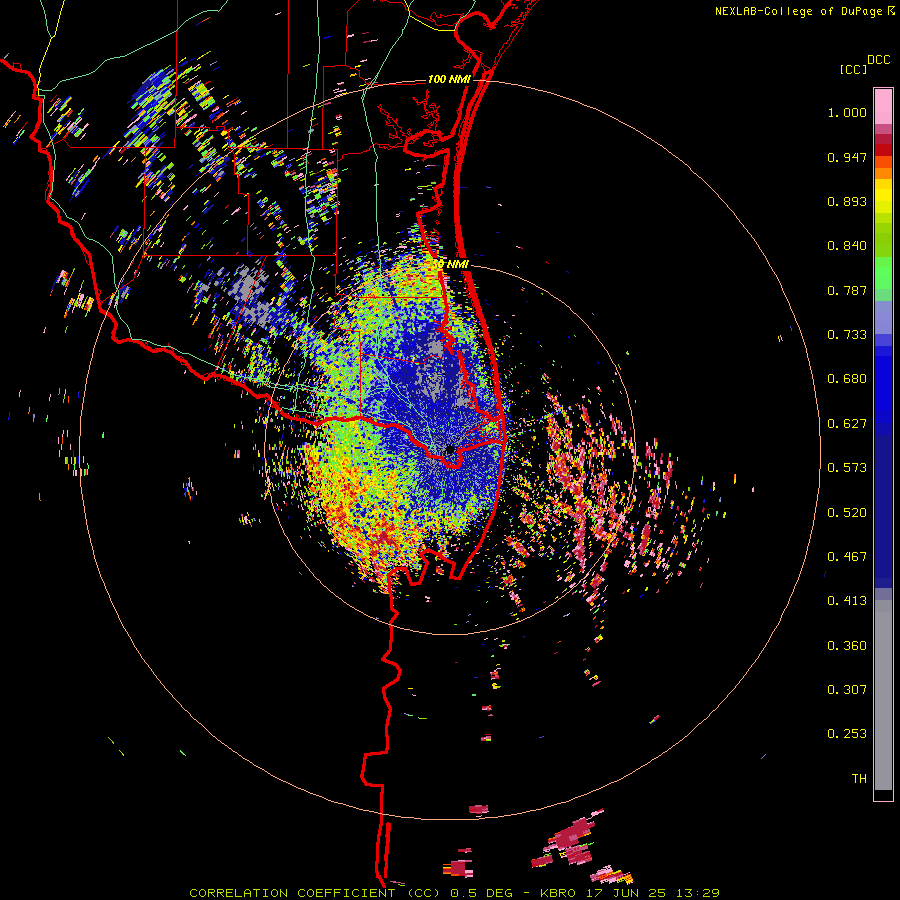This screenshot has height=900, width=900.
Task: Pick the light pink swatch beside 1.000
Action: 883,107
